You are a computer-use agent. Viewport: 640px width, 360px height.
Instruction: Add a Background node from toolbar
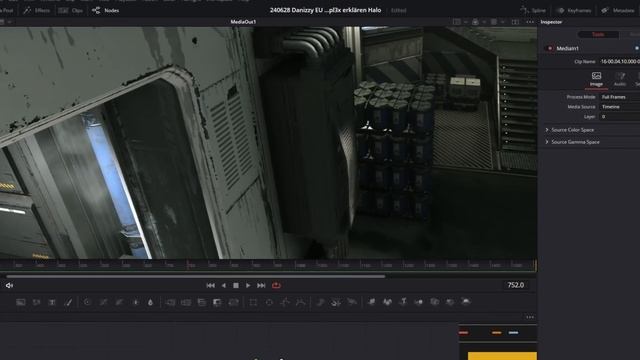21,302
